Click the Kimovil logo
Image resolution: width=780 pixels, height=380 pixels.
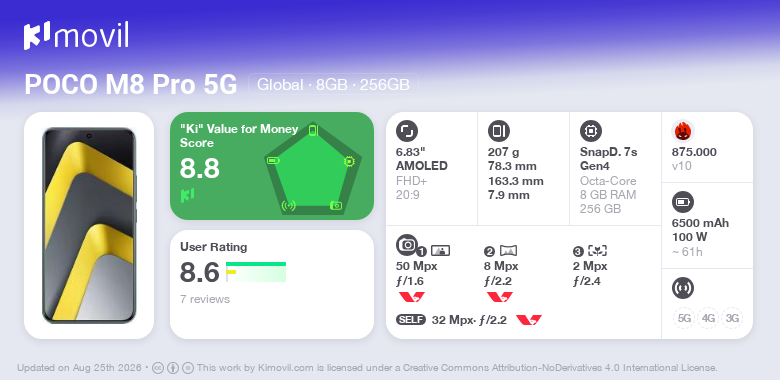click(76, 36)
